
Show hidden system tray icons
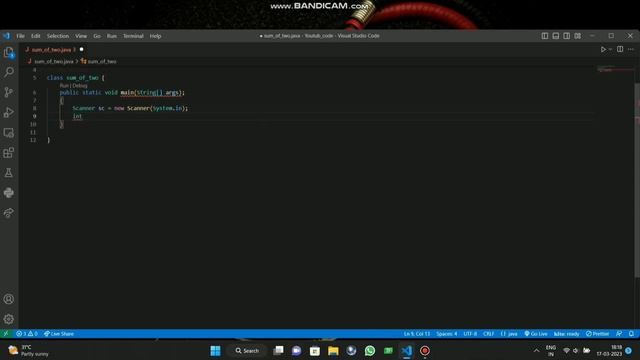point(536,351)
